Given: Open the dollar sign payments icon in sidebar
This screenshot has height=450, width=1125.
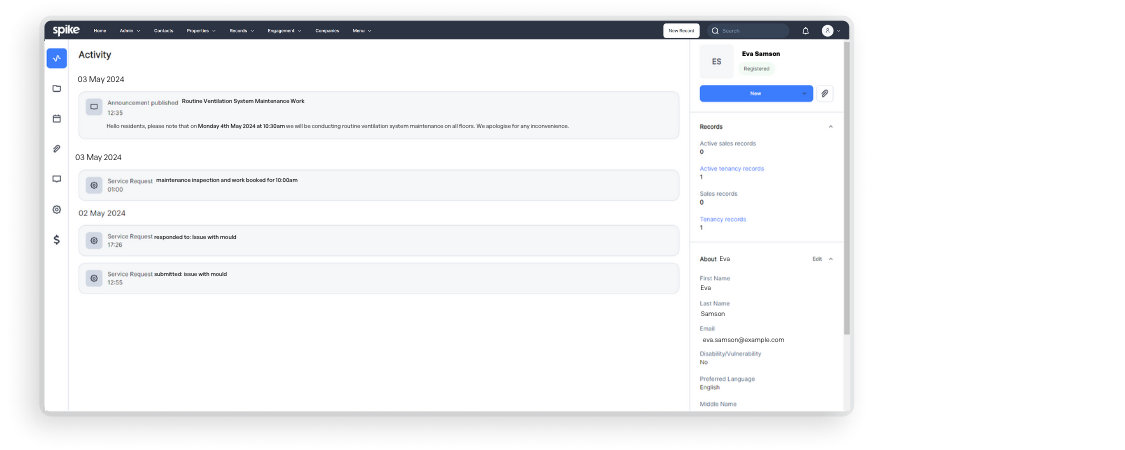Looking at the screenshot, I should pyautogui.click(x=57, y=240).
